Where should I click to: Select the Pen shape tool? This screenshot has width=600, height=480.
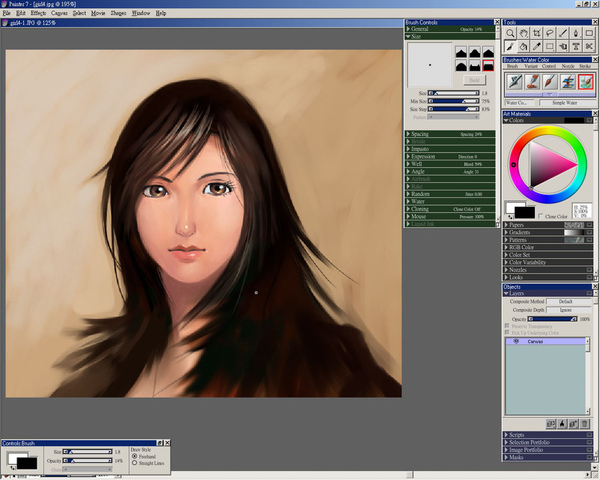[576, 33]
